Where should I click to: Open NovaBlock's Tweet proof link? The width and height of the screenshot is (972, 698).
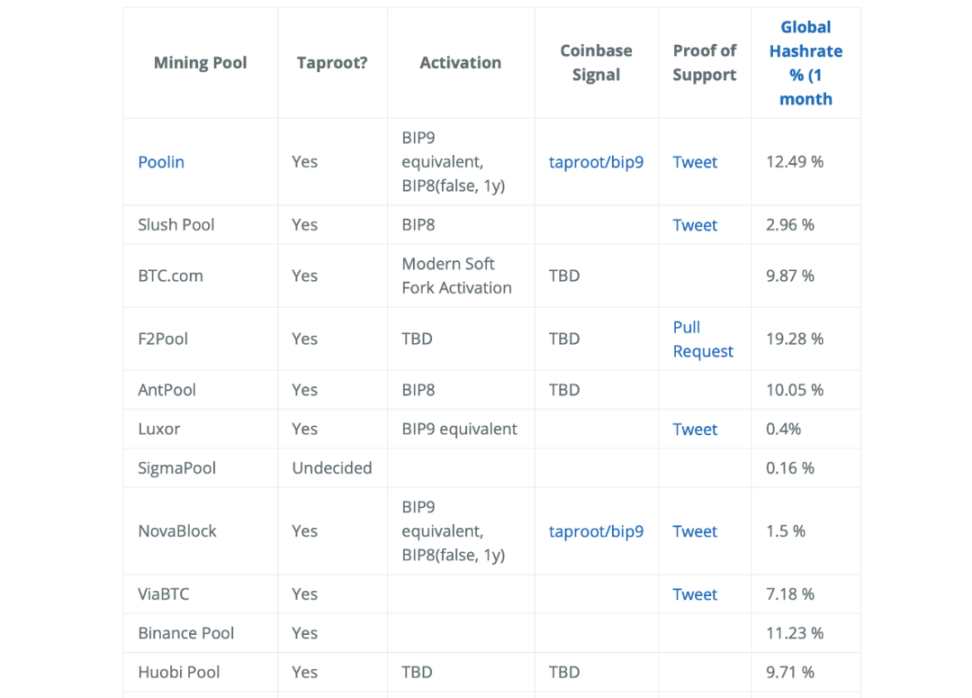695,532
